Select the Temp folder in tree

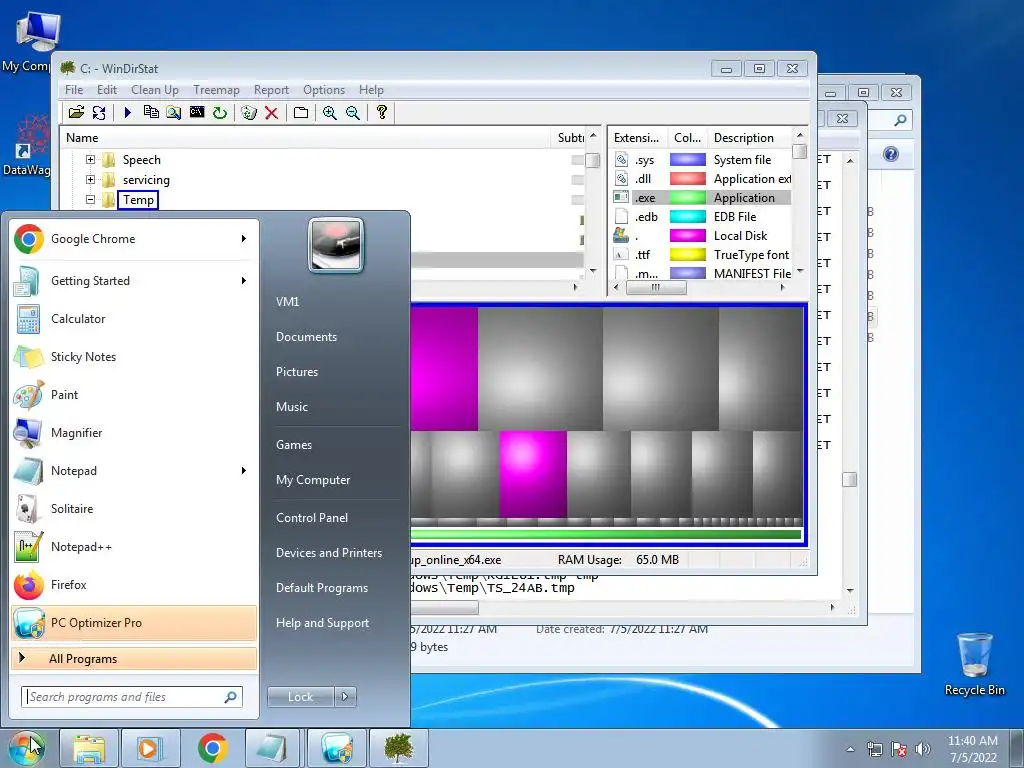pos(138,200)
